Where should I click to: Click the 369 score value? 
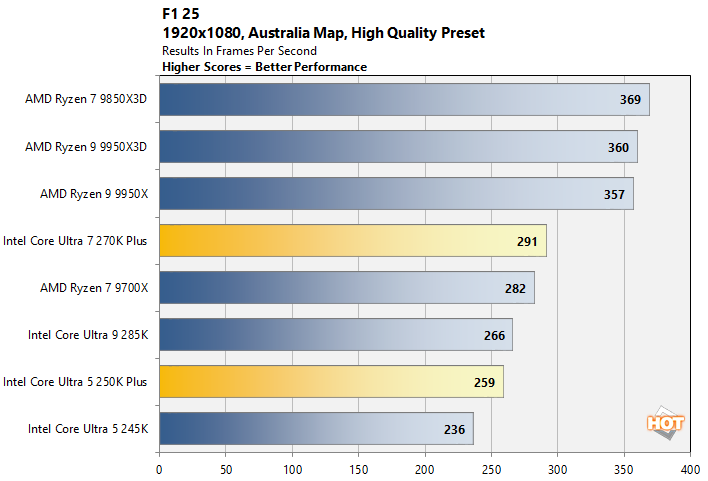(x=630, y=100)
